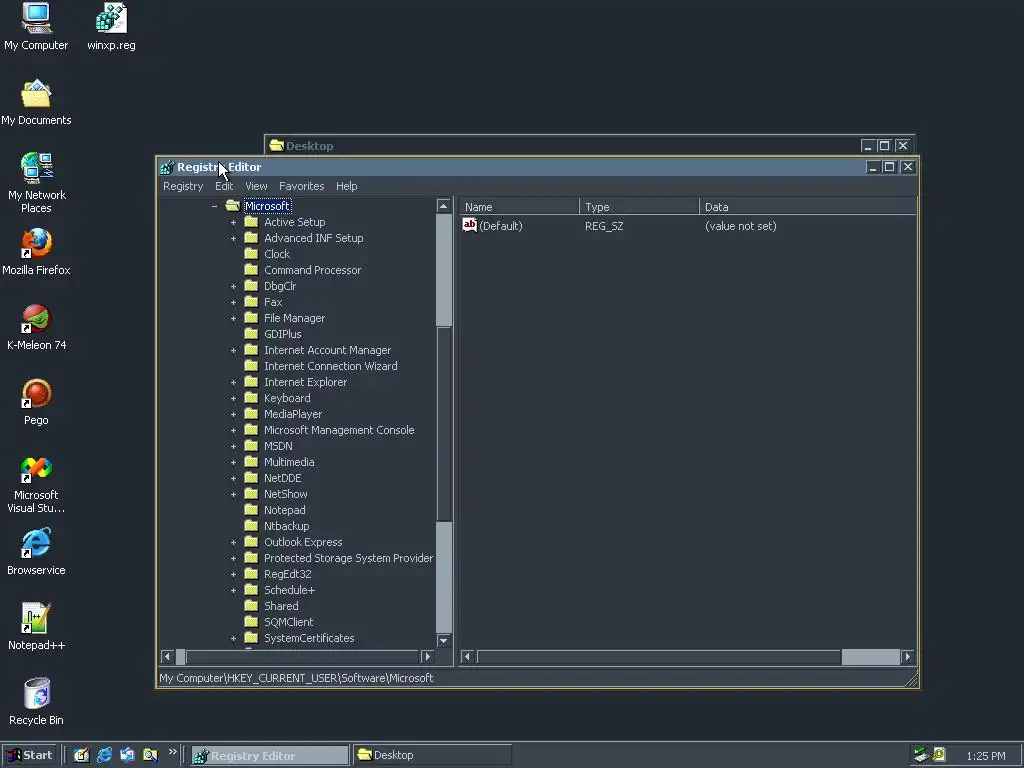
Task: Click the Start button
Action: [x=29, y=755]
